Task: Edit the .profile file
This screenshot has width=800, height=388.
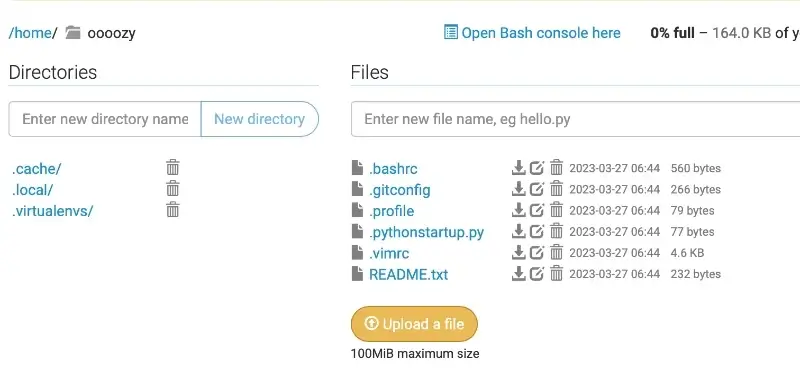Action: (537, 210)
